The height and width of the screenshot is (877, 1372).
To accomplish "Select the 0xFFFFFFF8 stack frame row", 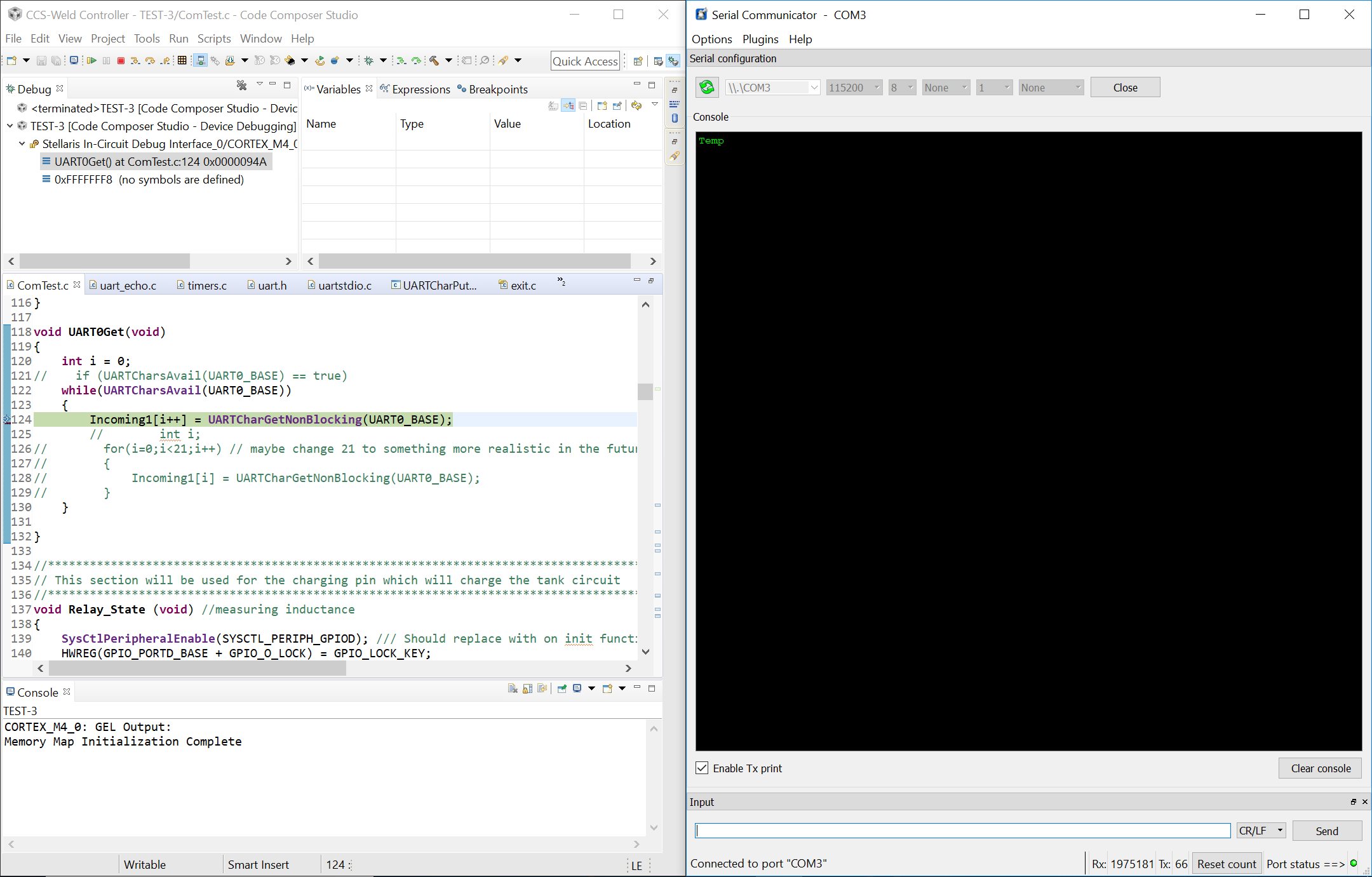I will click(x=143, y=180).
